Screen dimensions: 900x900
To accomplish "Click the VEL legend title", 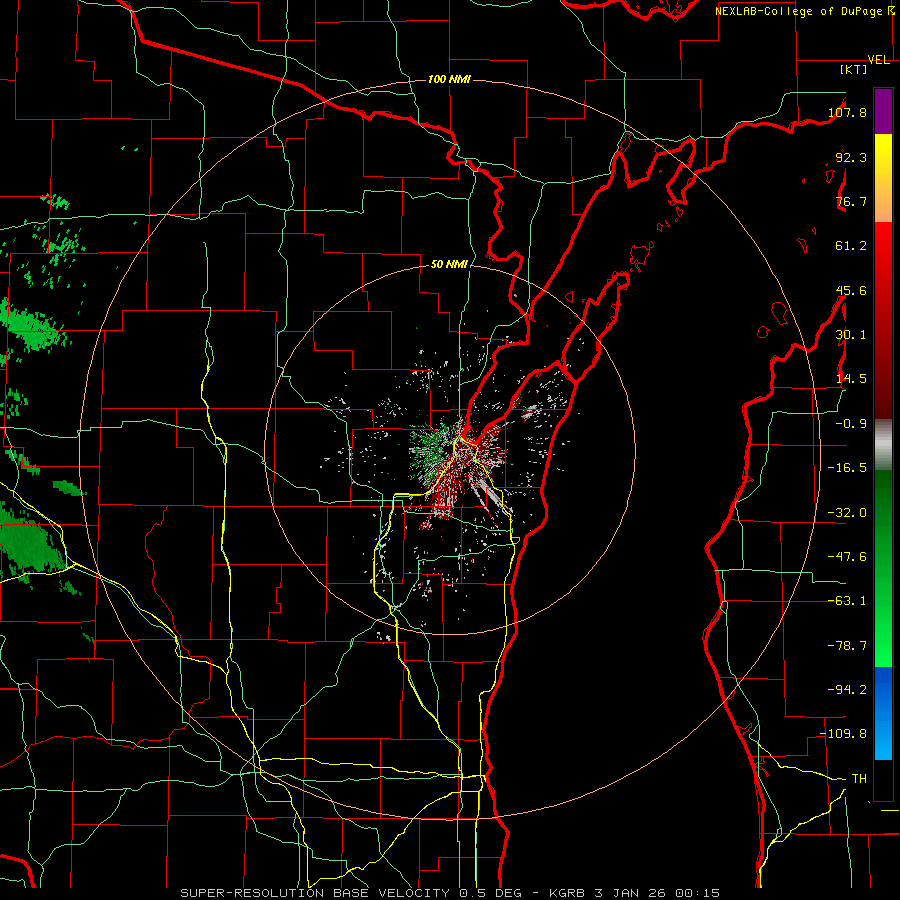I will (x=879, y=60).
